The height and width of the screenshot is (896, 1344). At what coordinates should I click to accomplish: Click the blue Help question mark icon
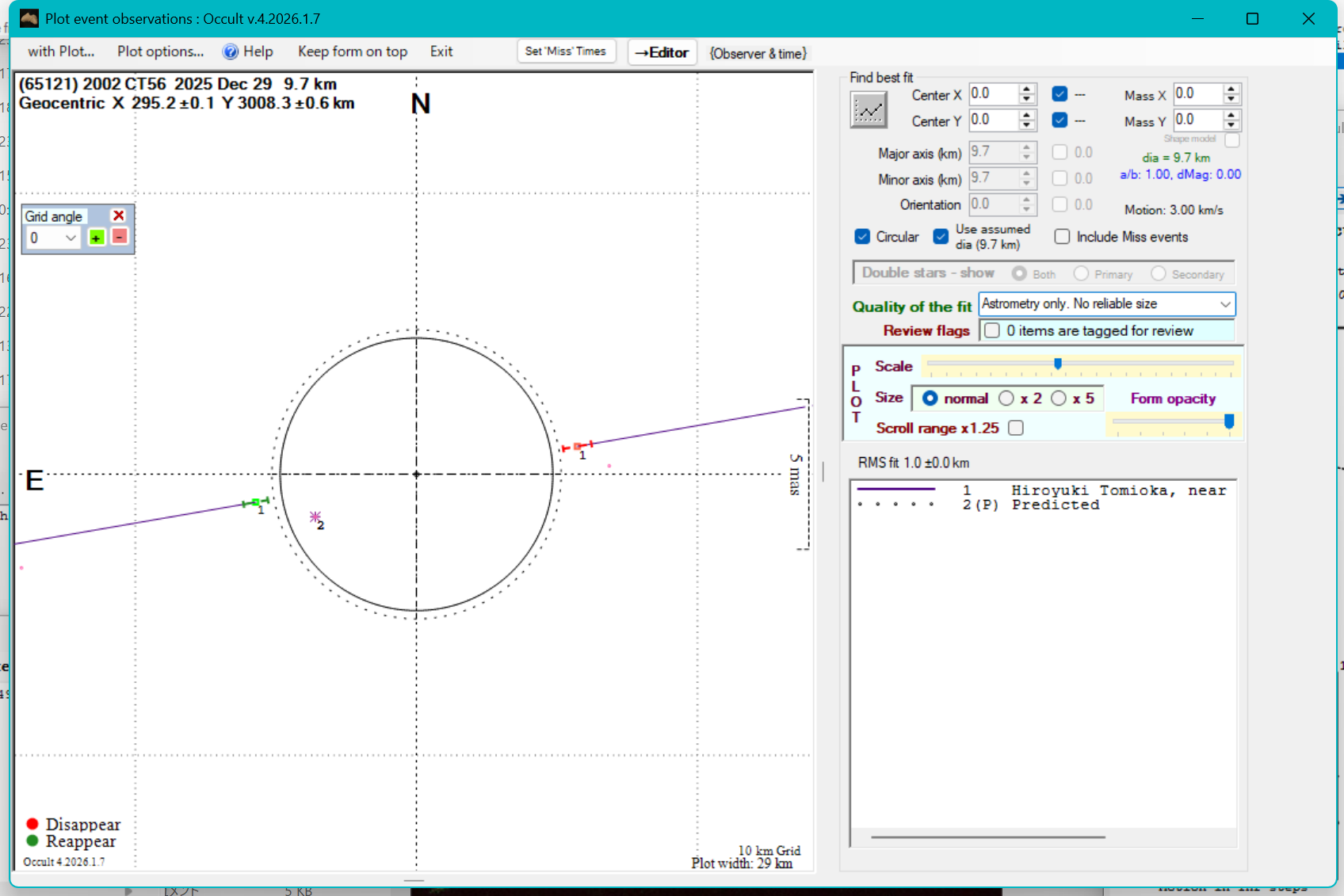pos(230,52)
